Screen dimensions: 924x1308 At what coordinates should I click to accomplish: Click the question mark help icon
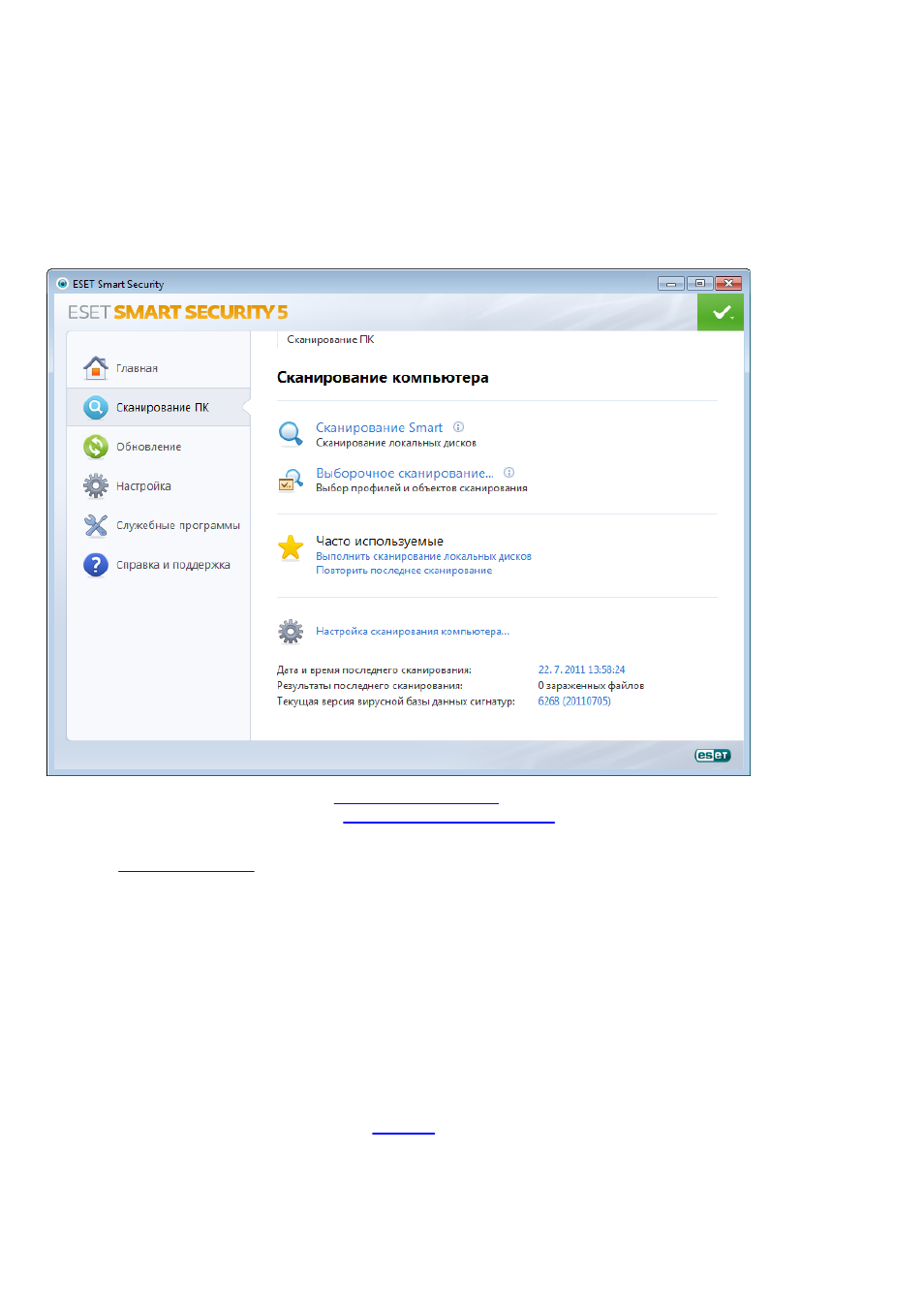(96, 565)
